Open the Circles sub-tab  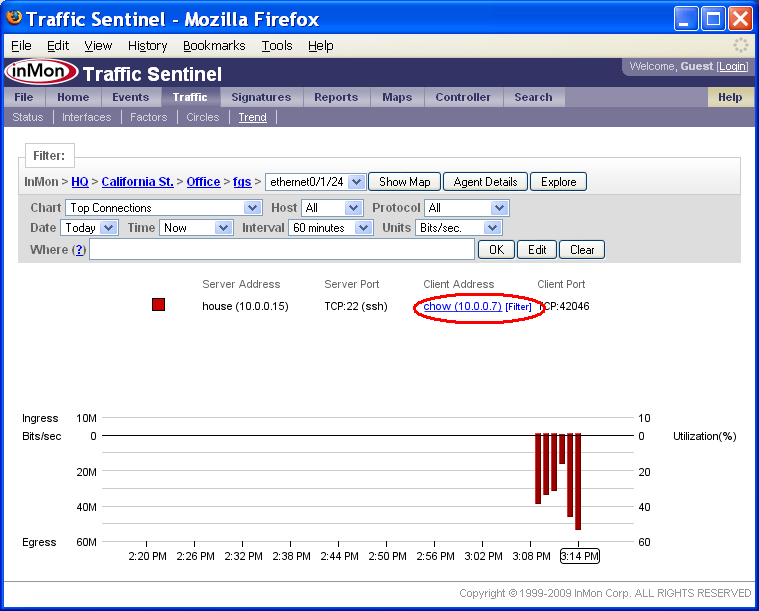(x=202, y=117)
